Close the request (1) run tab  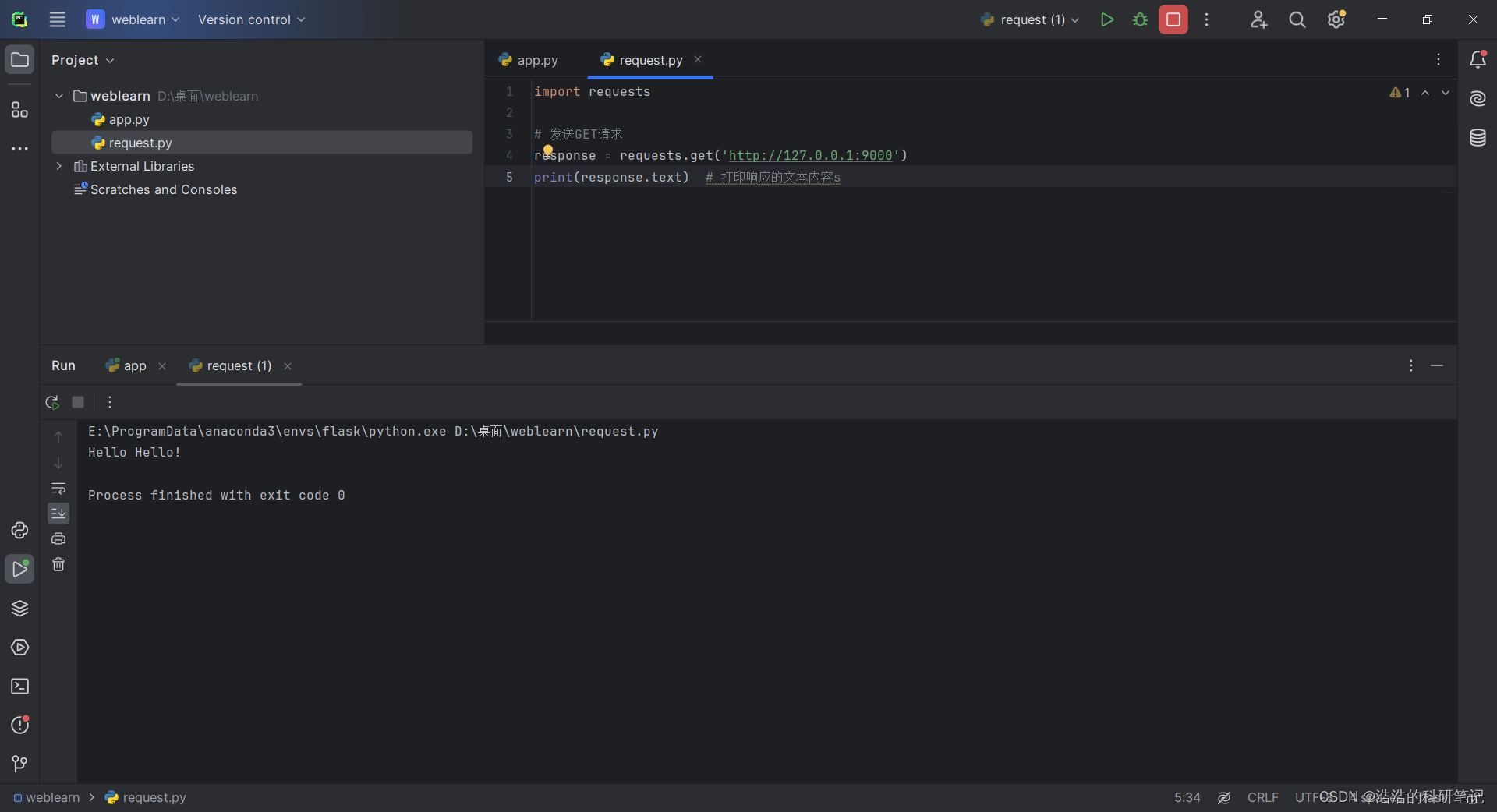(x=288, y=366)
